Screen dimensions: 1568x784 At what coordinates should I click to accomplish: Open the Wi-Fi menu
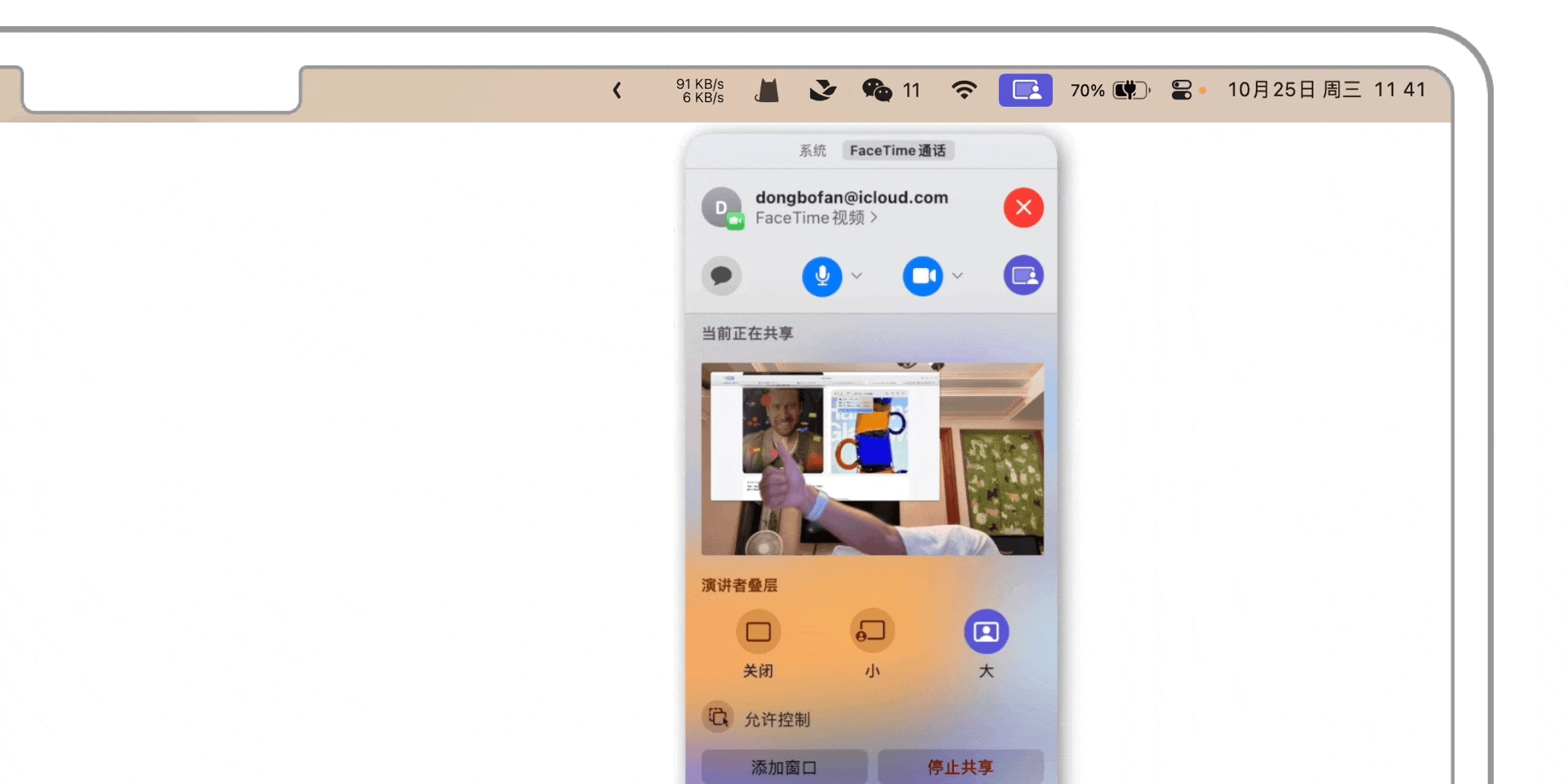click(x=964, y=90)
